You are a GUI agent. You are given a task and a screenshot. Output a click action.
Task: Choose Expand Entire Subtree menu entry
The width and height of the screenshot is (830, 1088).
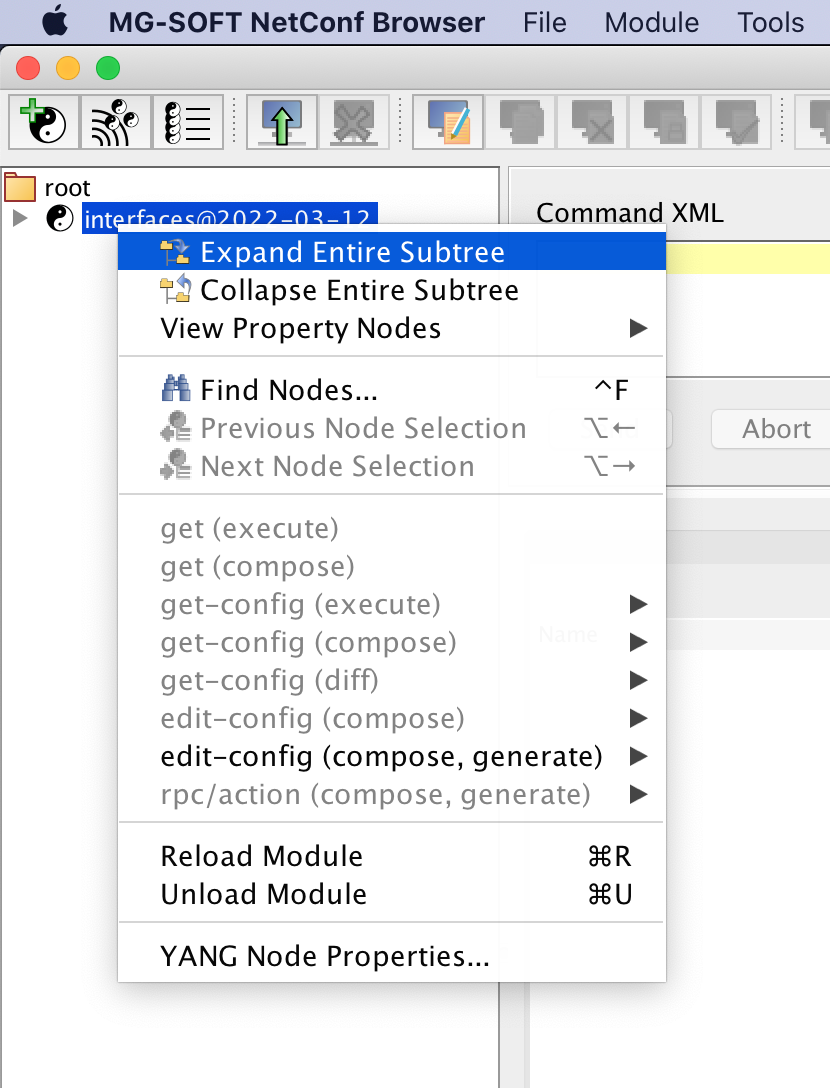(350, 251)
